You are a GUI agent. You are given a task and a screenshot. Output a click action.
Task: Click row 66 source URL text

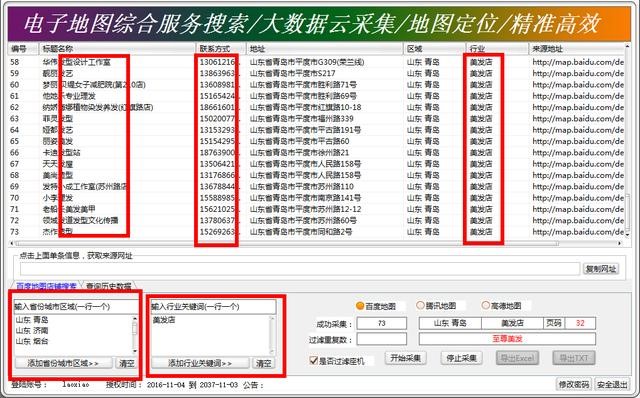click(578, 153)
